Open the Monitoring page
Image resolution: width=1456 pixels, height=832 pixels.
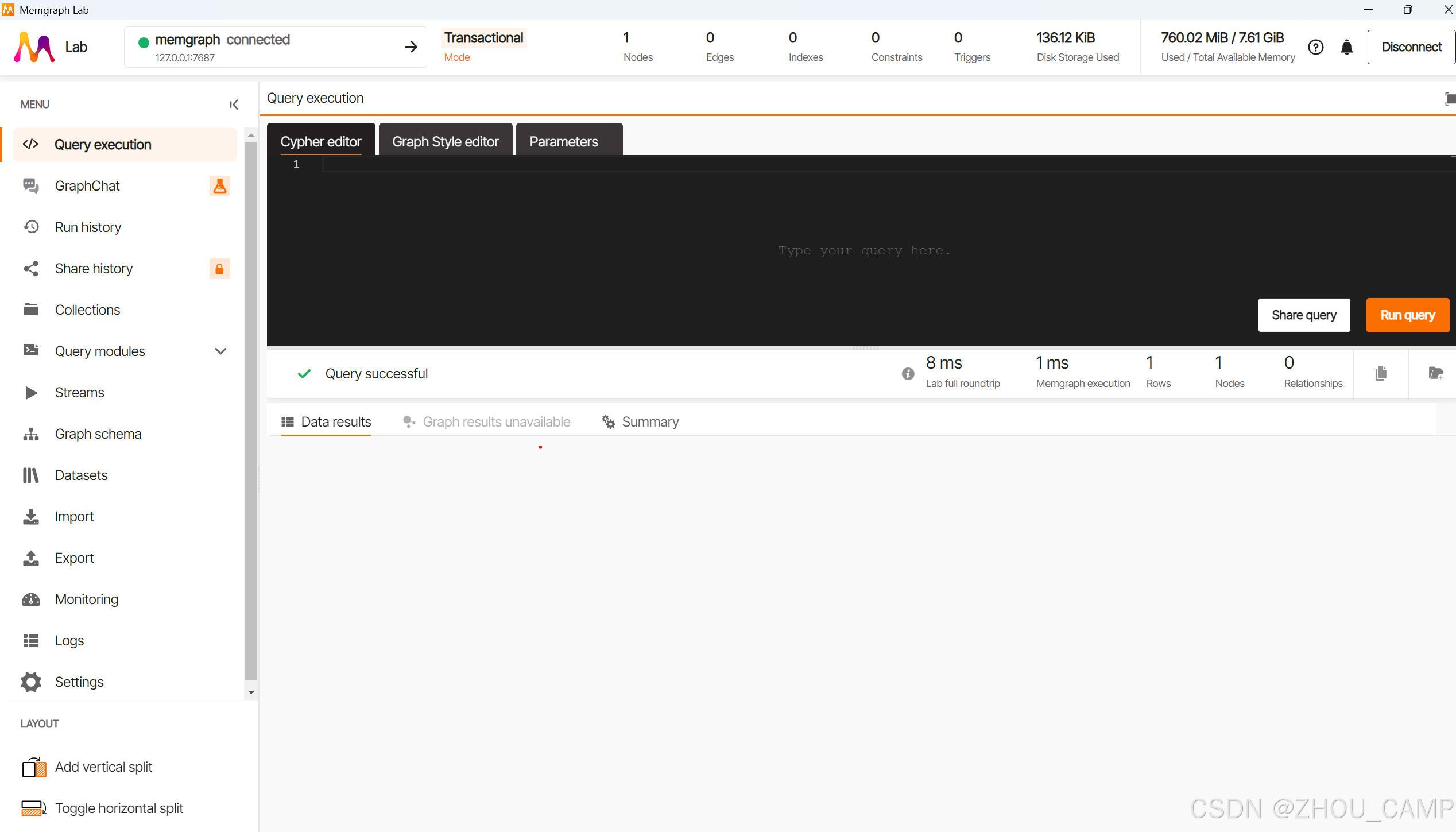86,599
